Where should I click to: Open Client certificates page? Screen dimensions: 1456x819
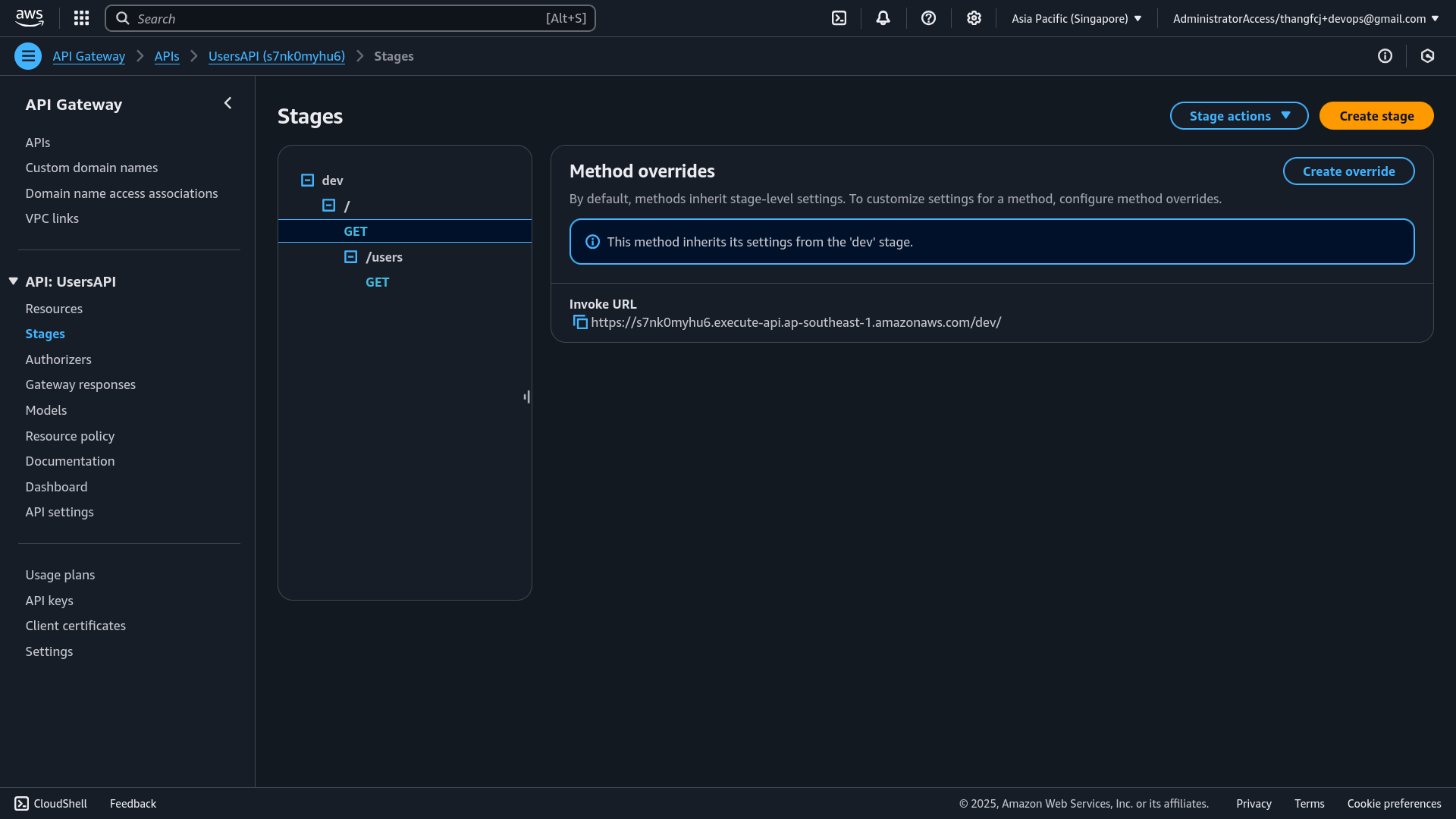pyautogui.click(x=76, y=626)
